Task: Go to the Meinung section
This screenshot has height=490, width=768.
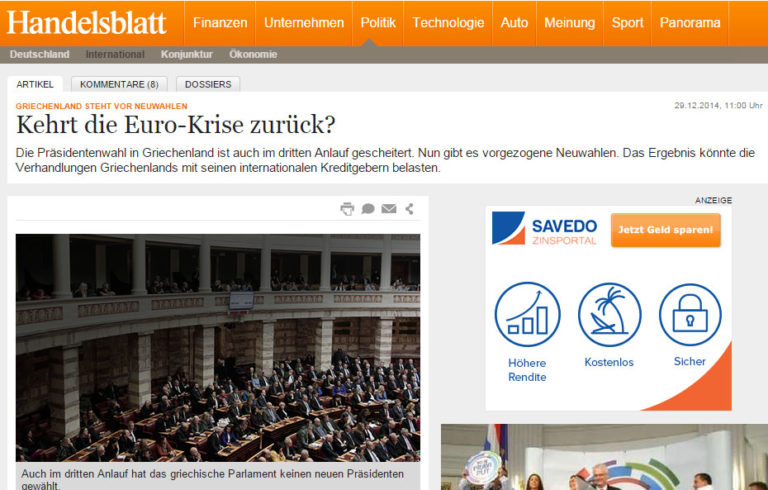Action: [x=569, y=23]
